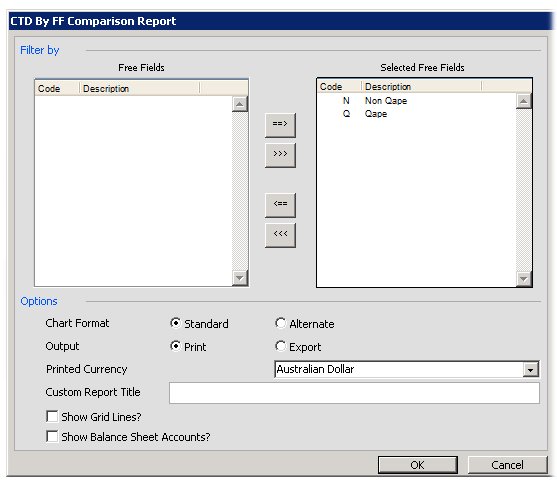557x484 pixels.
Task: Select the Non Qape row
Action: coord(416,101)
